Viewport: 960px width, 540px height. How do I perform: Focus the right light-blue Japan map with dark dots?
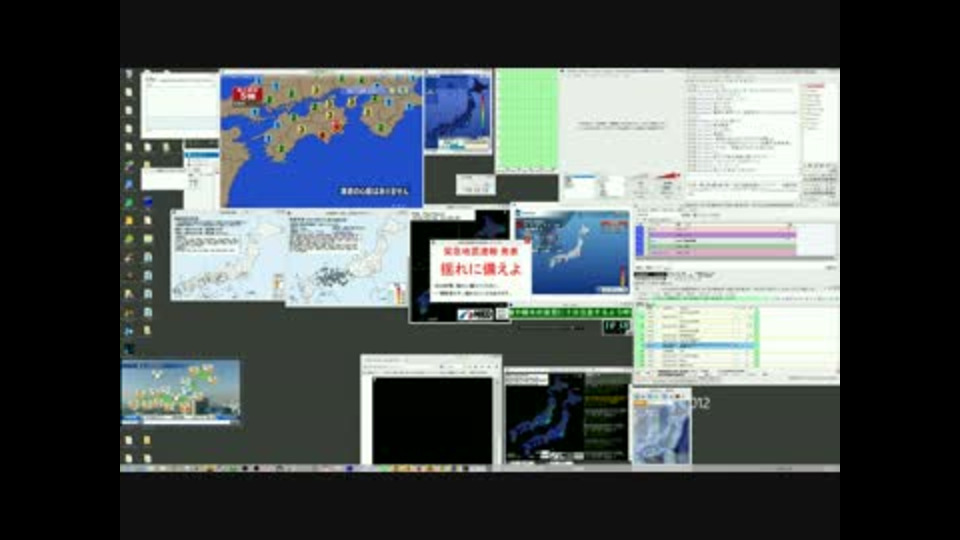(347, 258)
